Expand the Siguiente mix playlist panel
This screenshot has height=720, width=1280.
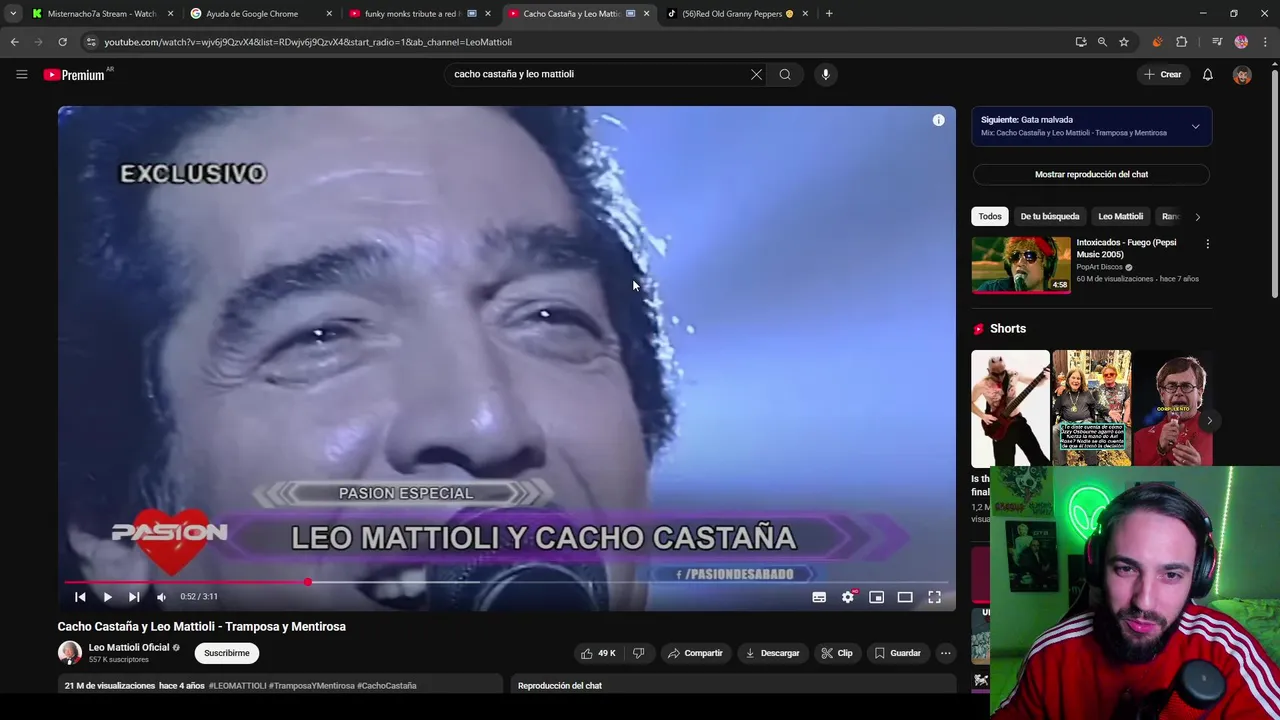pos(1195,127)
